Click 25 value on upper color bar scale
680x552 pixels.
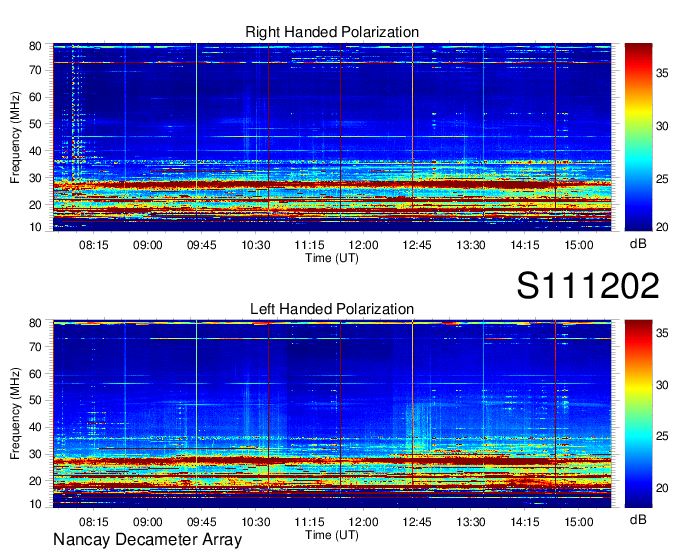662,179
